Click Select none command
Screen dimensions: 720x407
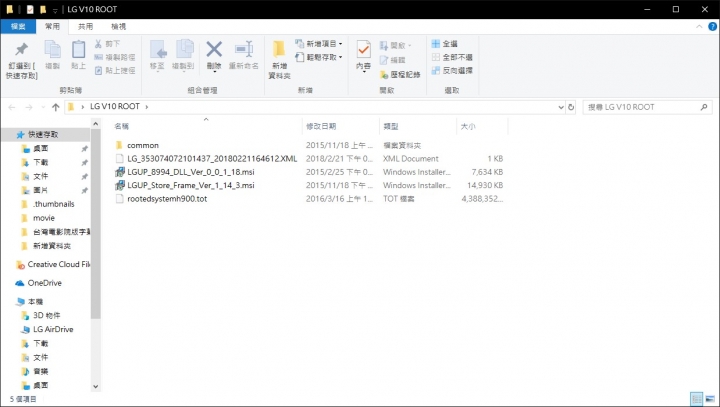452,57
